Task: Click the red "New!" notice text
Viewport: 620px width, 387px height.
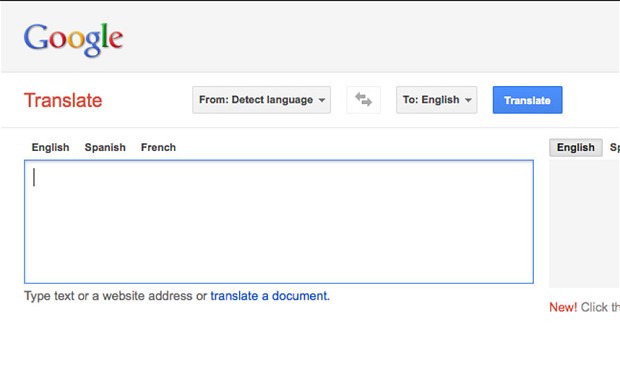Action: tap(563, 307)
